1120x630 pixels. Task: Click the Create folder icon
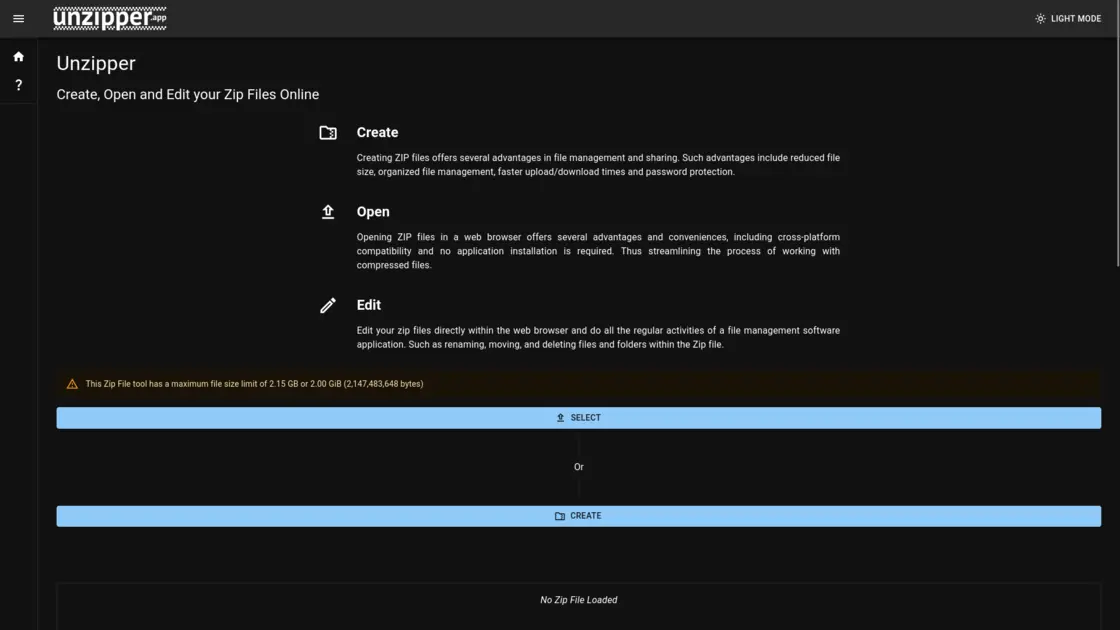point(327,131)
